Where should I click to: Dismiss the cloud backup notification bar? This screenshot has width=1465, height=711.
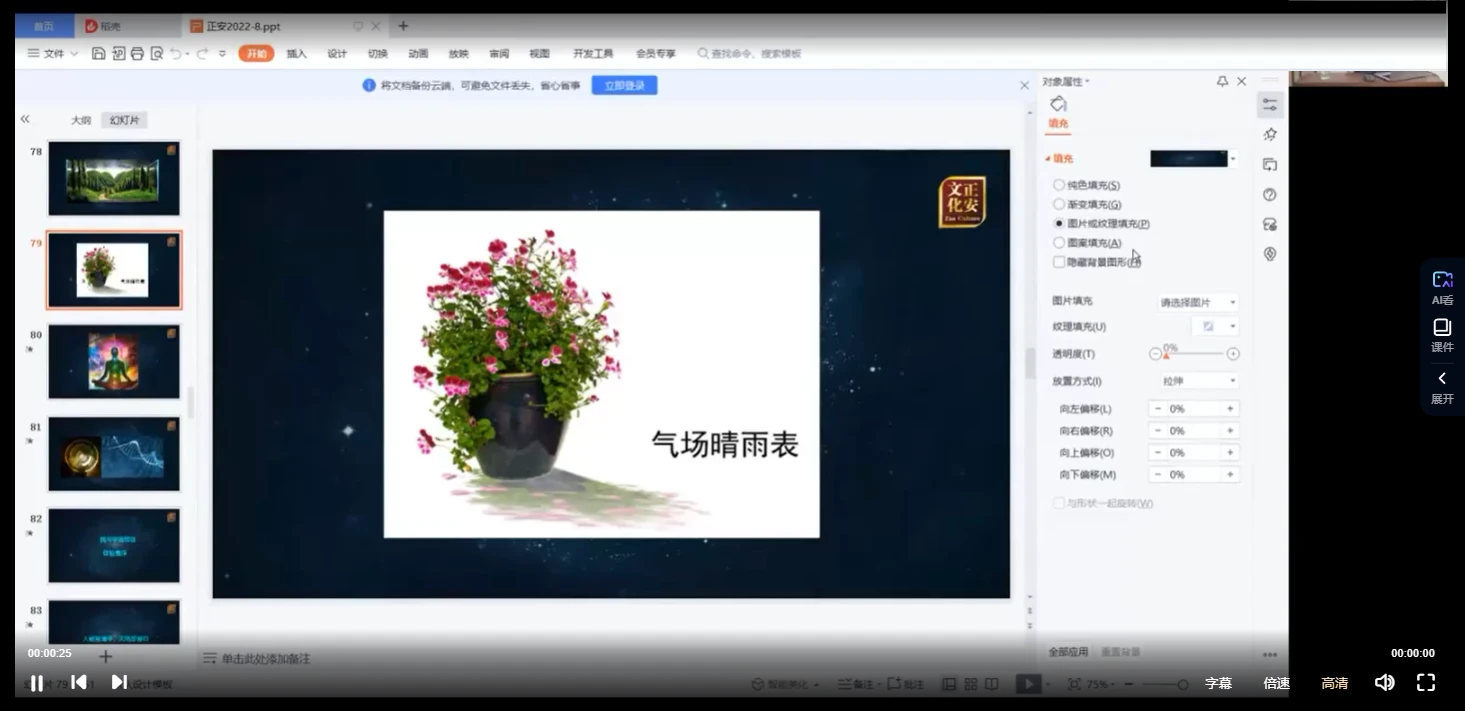1024,86
